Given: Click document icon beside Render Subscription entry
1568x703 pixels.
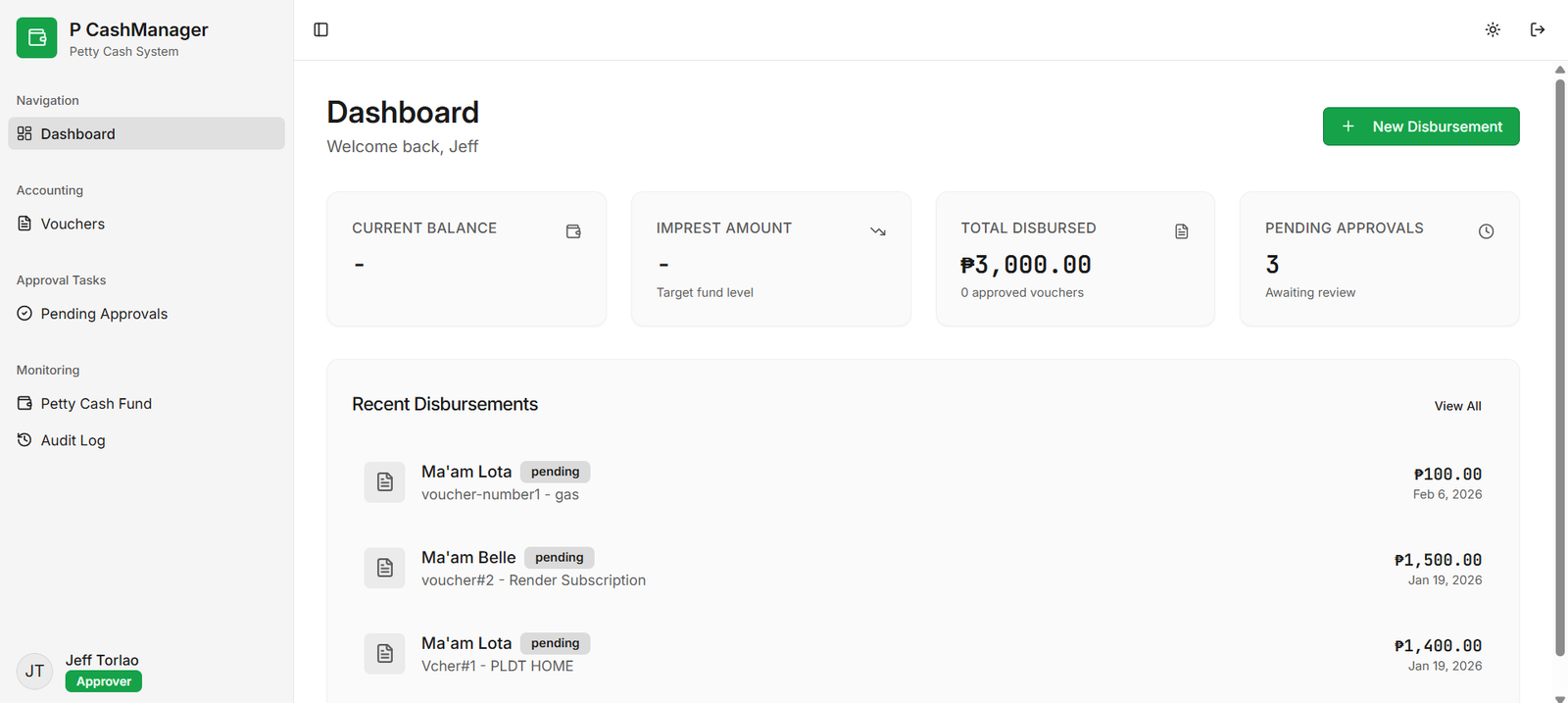Looking at the screenshot, I should click(x=384, y=568).
